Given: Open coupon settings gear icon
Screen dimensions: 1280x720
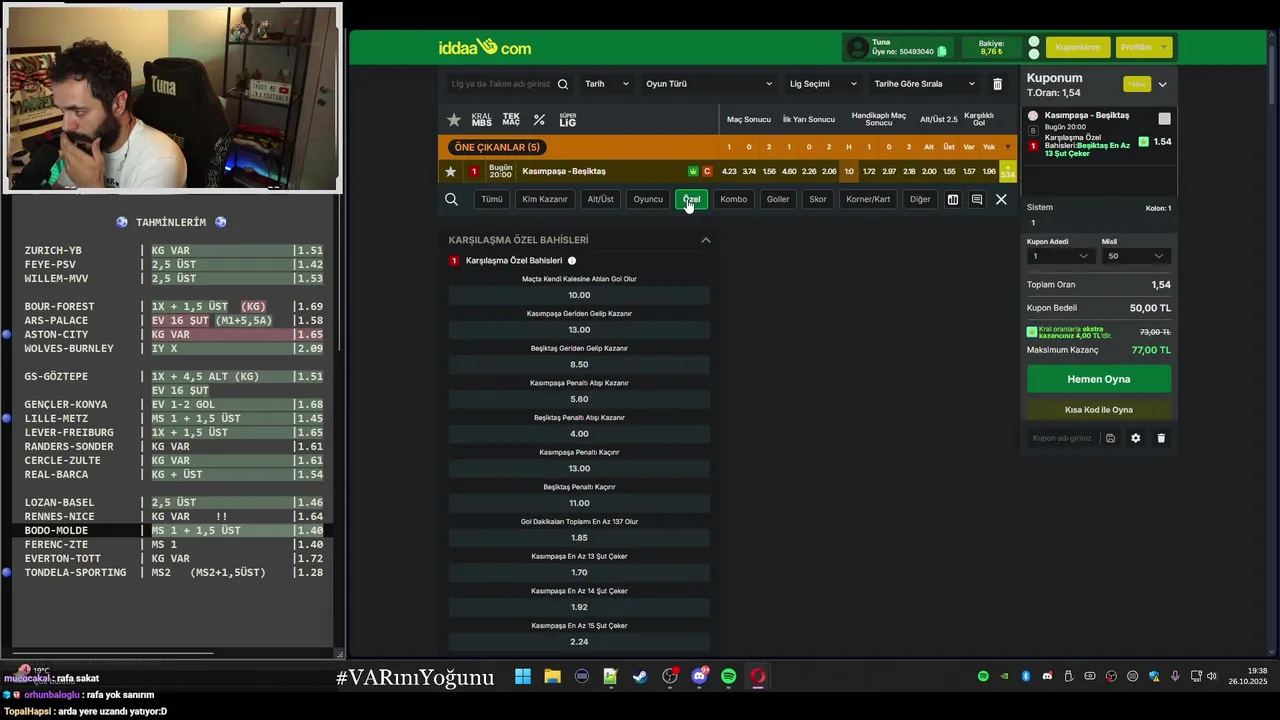Looking at the screenshot, I should [x=1135, y=438].
